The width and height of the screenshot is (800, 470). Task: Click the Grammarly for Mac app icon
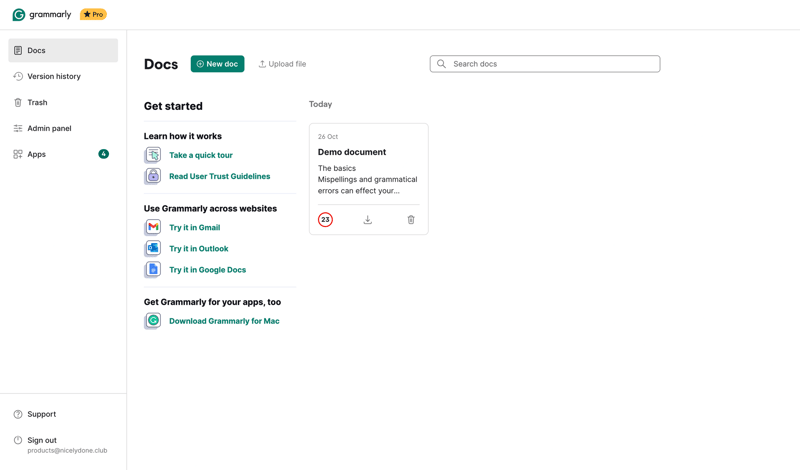pyautogui.click(x=153, y=321)
